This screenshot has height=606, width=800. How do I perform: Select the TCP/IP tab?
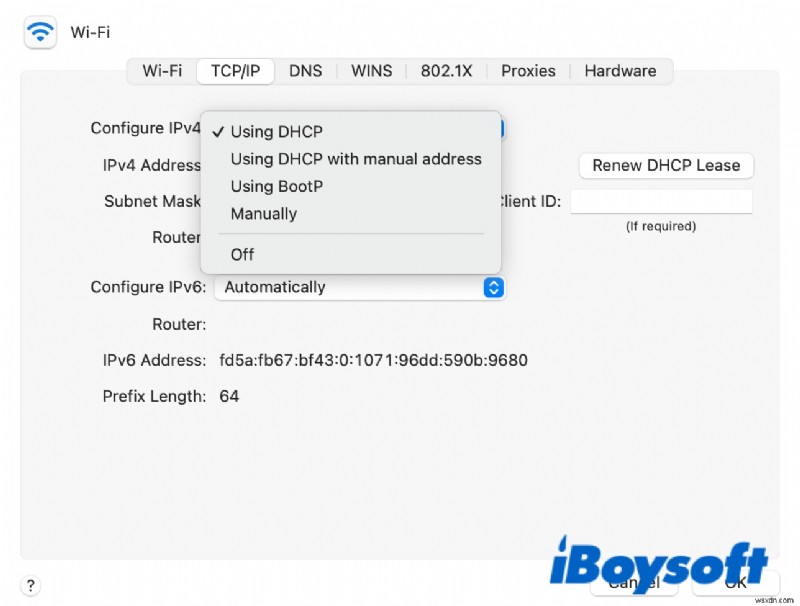[236, 71]
